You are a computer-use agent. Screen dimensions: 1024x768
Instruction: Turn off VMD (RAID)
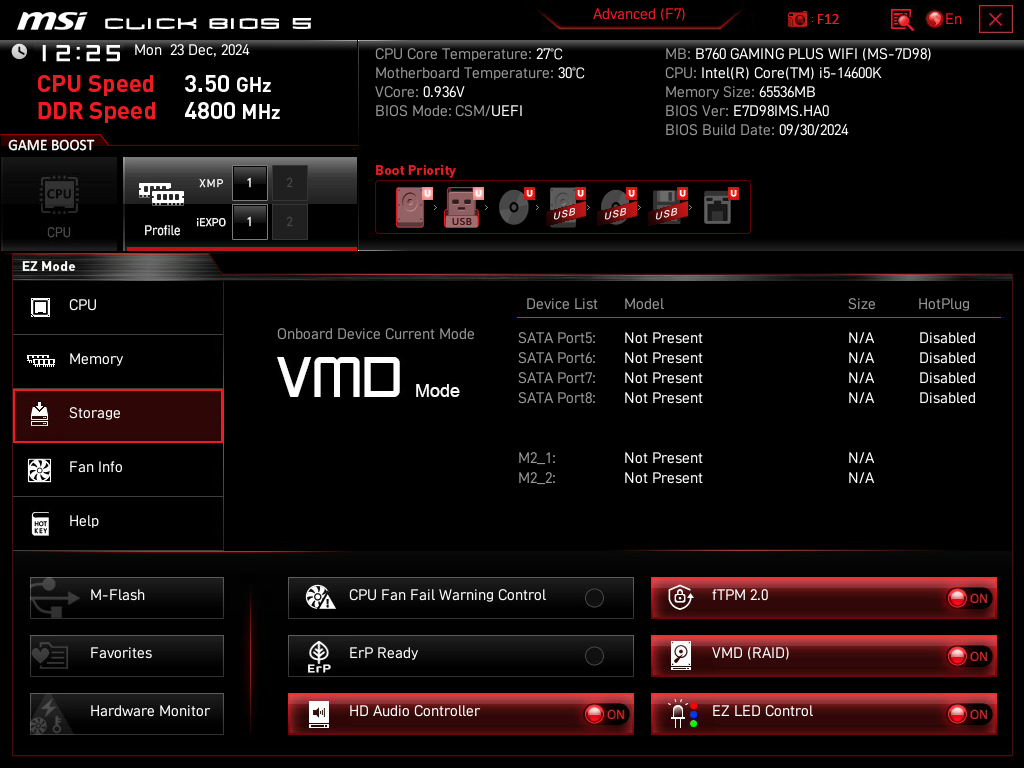970,656
